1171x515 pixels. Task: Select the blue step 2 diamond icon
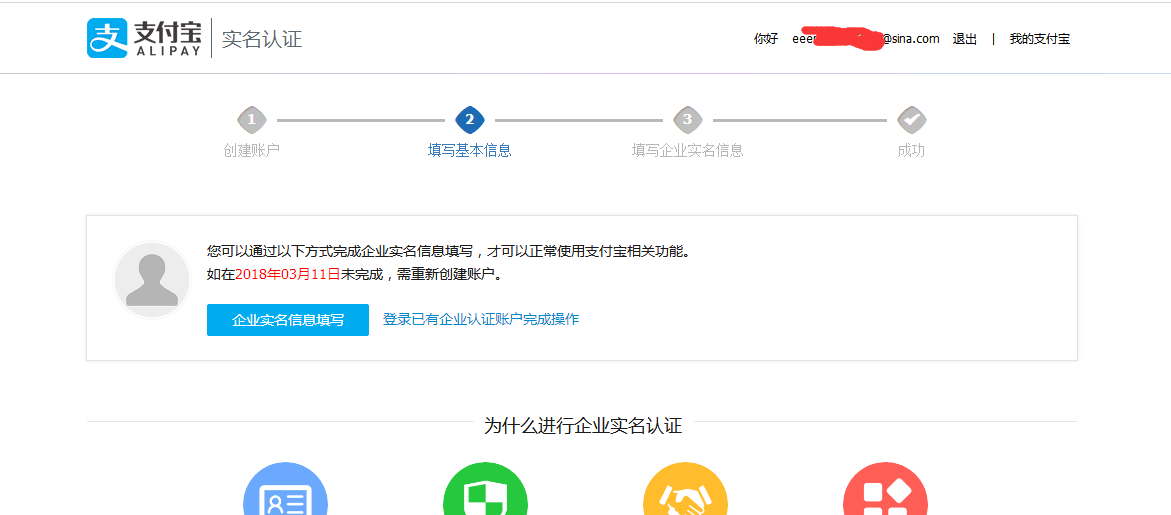click(x=469, y=120)
